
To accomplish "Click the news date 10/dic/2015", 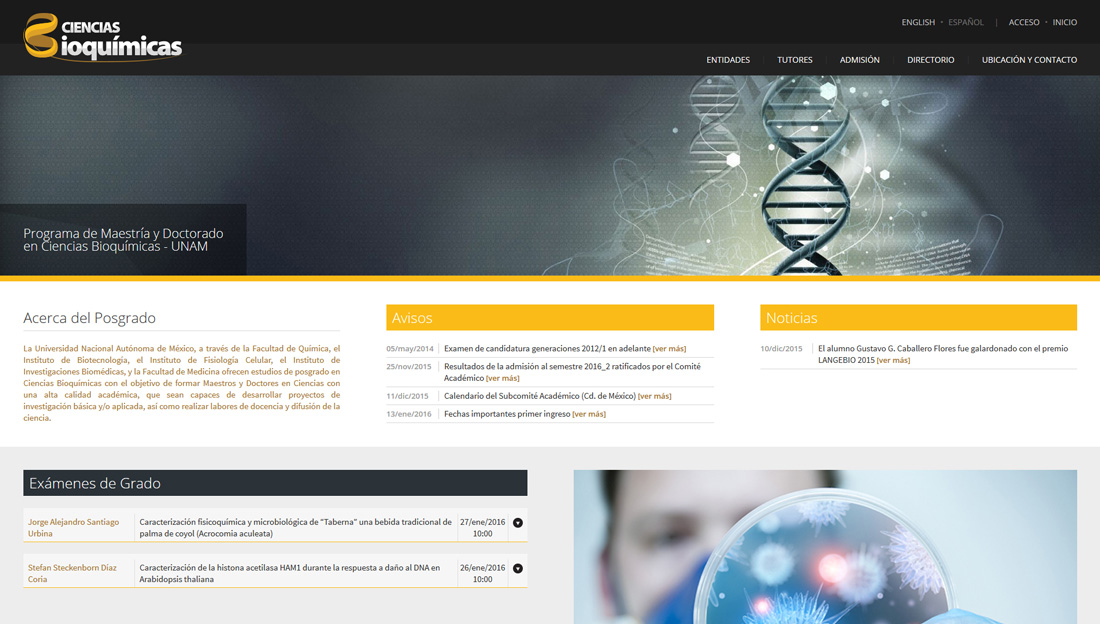I will 782,349.
